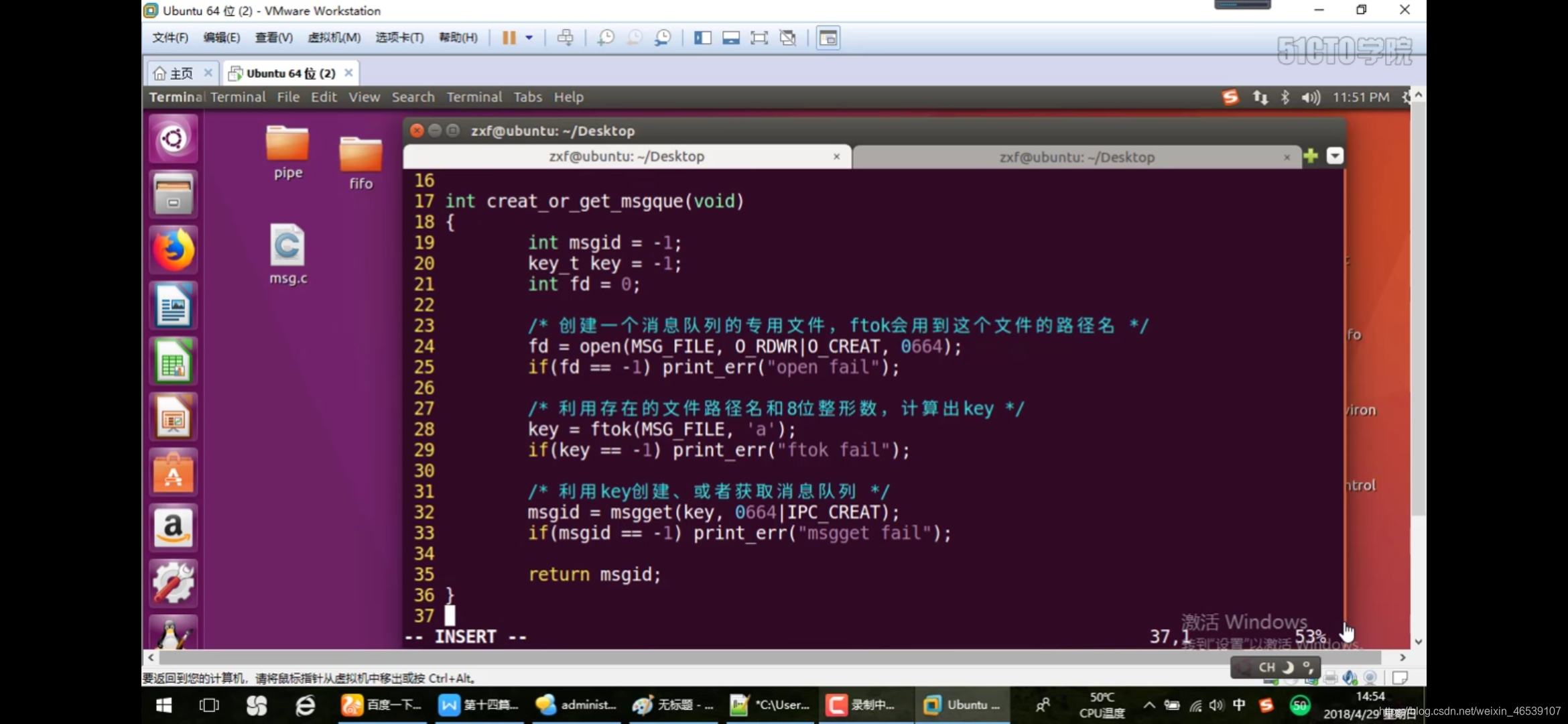This screenshot has width=1568, height=724.
Task: Expand the Windows tray hidden icons chevron
Action: pos(1149,705)
